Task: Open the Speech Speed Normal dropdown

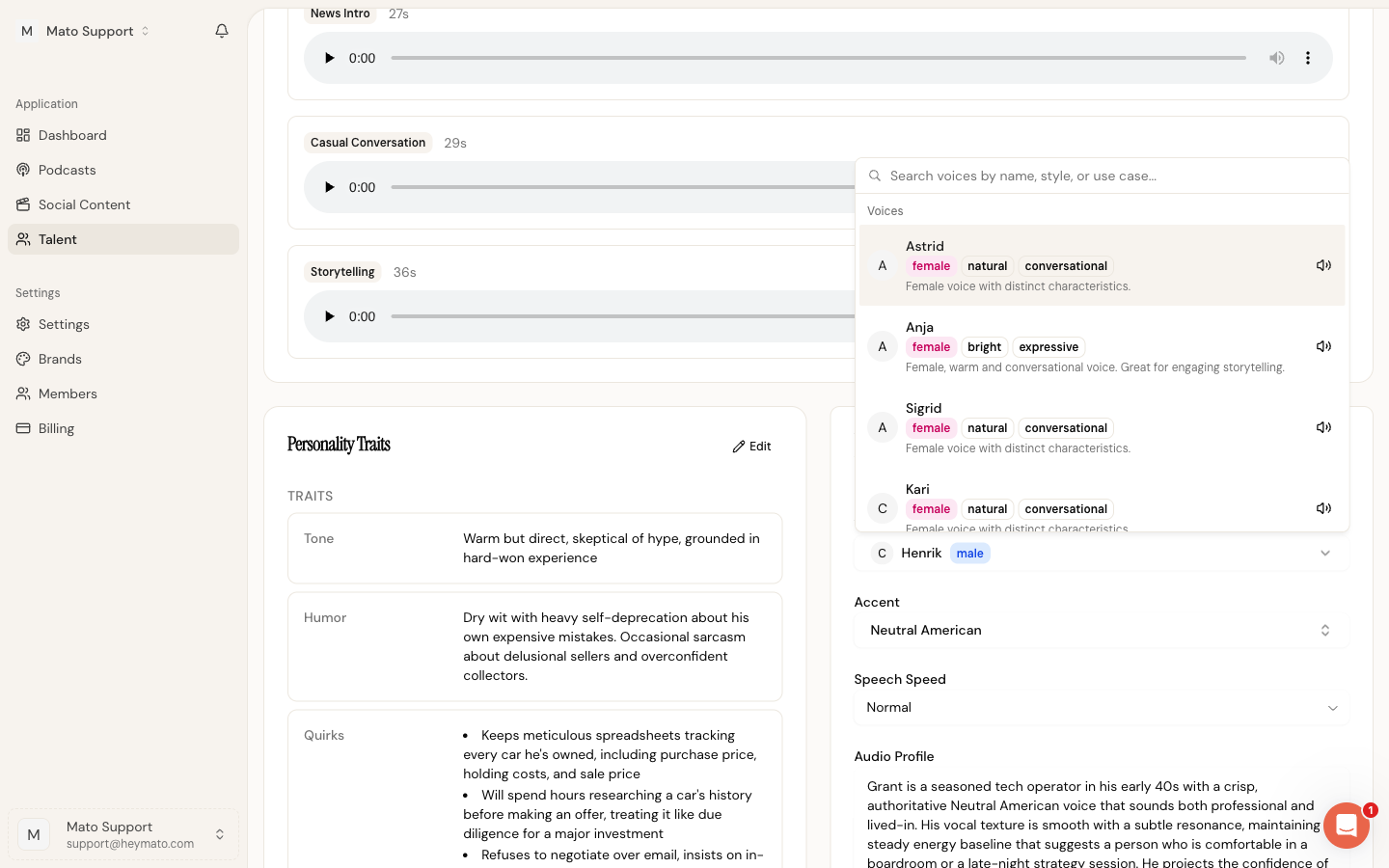Action: click(x=1102, y=707)
